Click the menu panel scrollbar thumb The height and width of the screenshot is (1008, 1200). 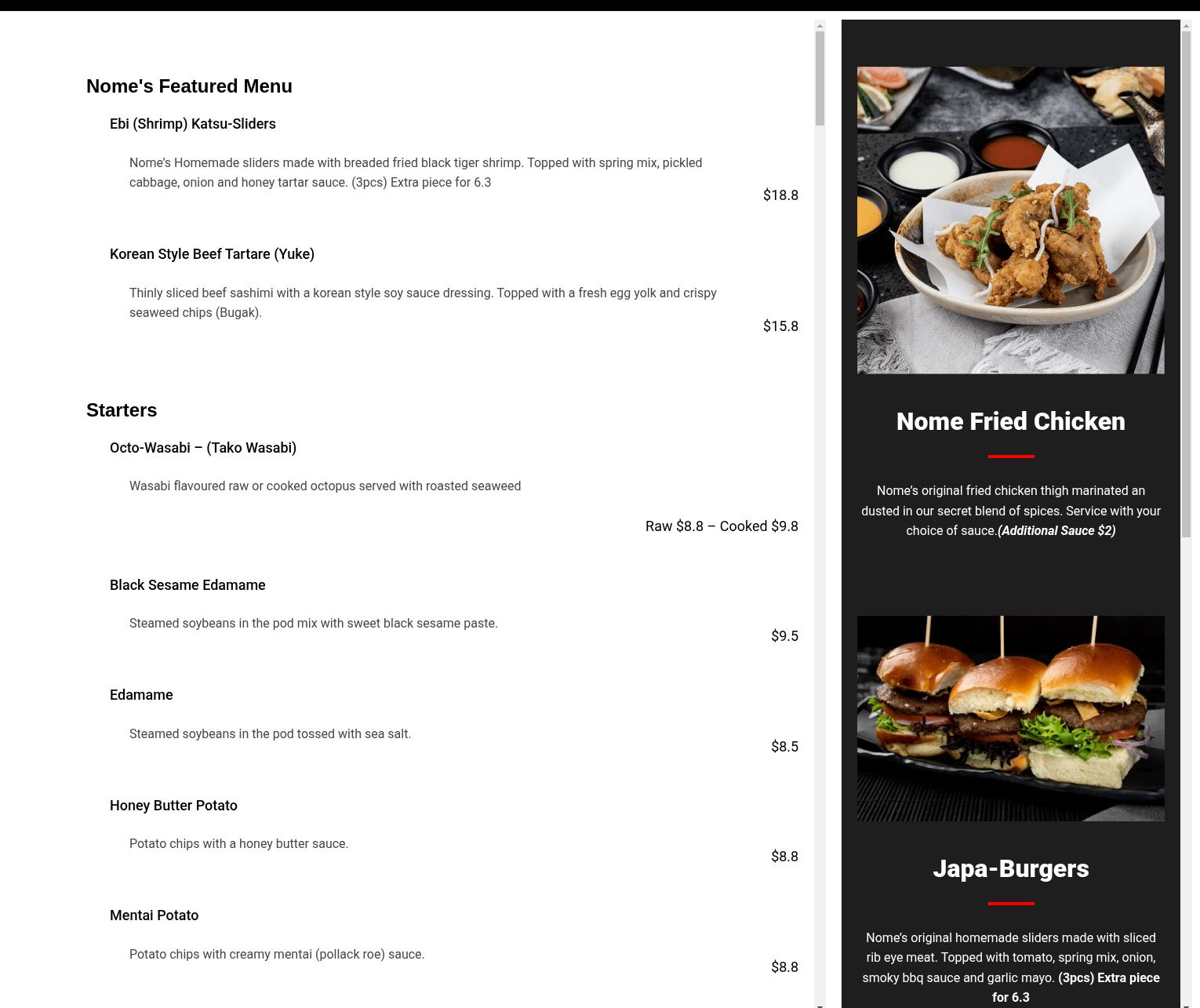(820, 78)
